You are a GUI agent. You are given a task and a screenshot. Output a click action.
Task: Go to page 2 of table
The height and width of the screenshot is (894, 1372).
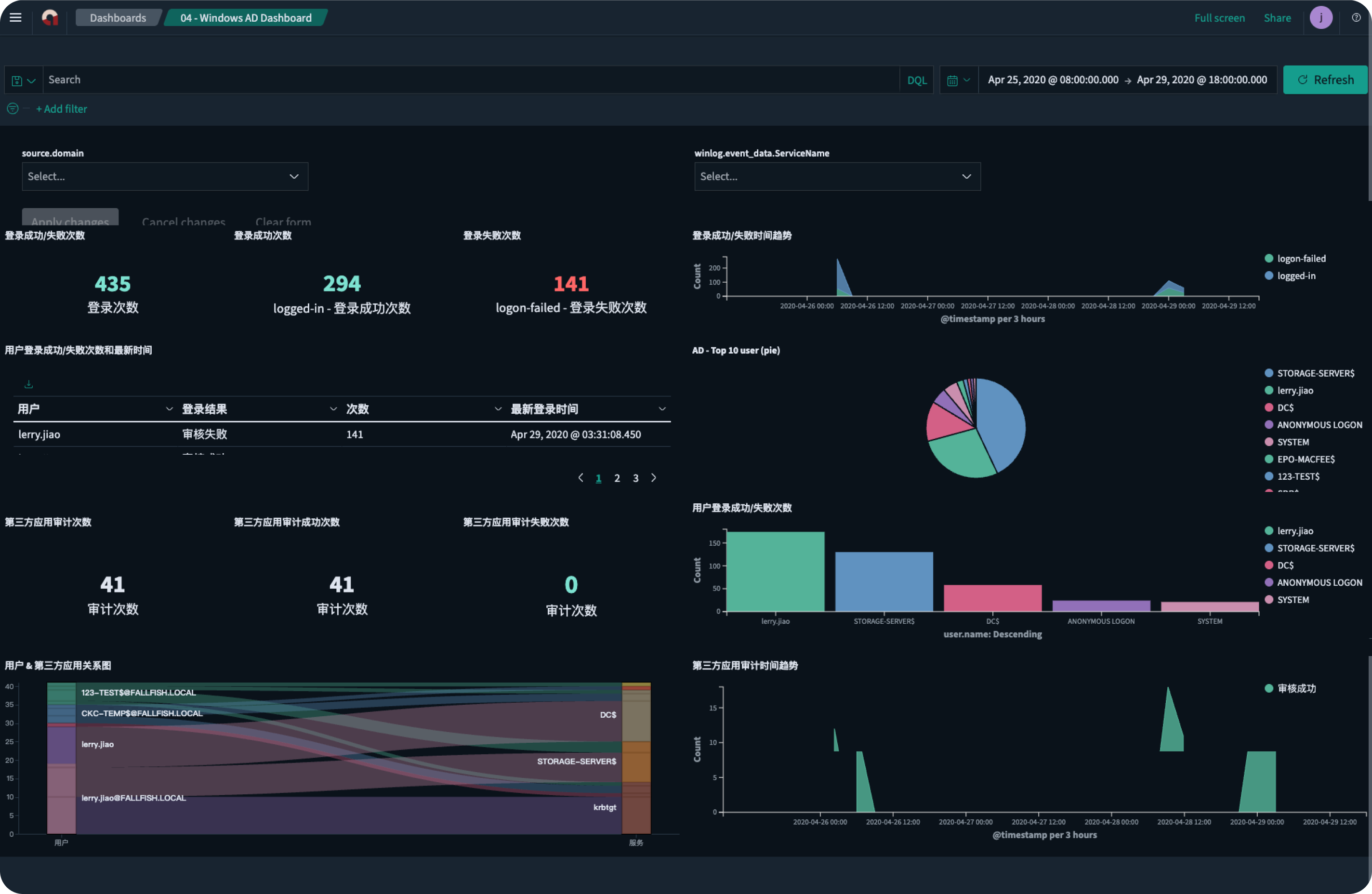tap(617, 478)
